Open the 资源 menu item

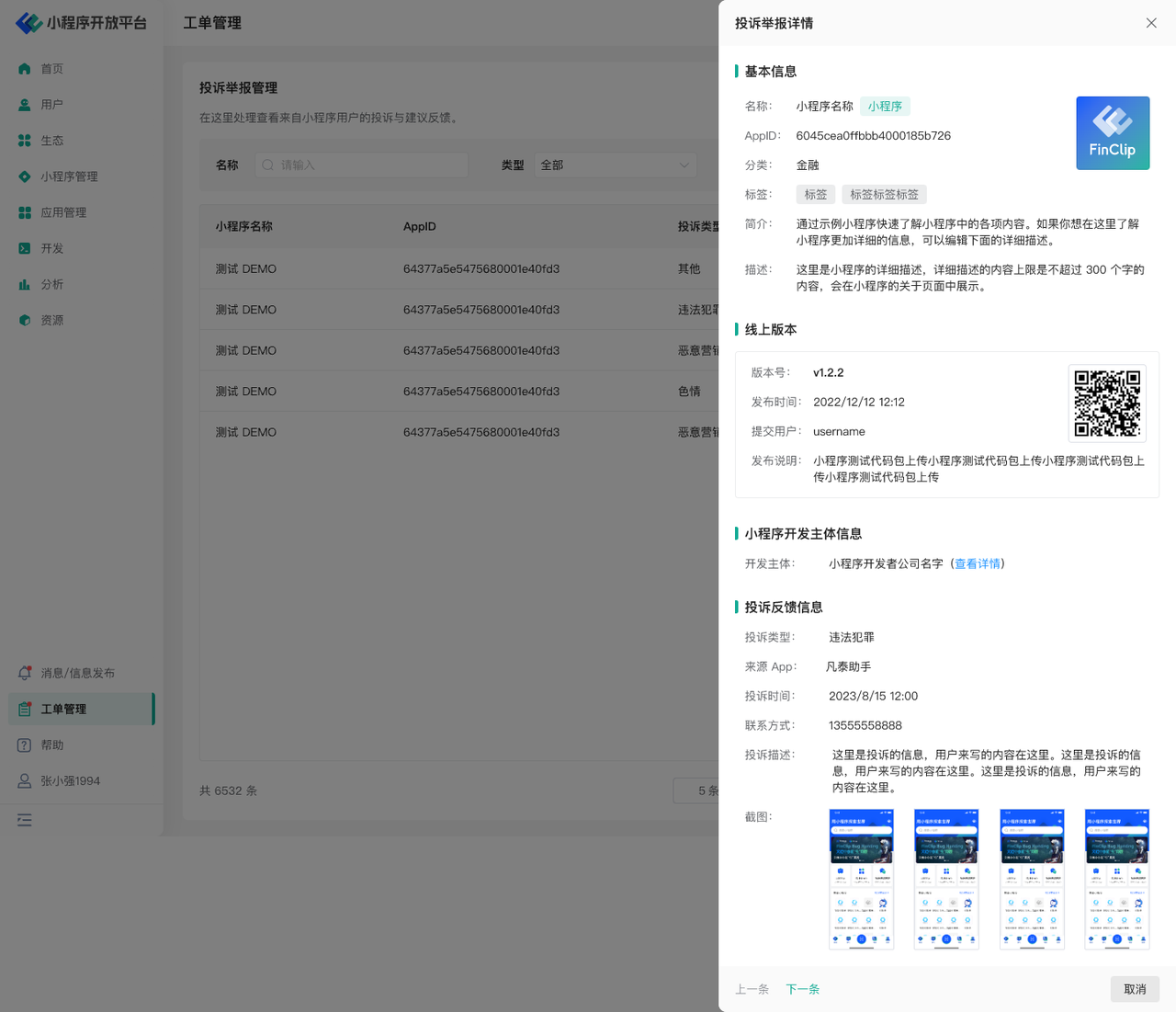coord(52,320)
